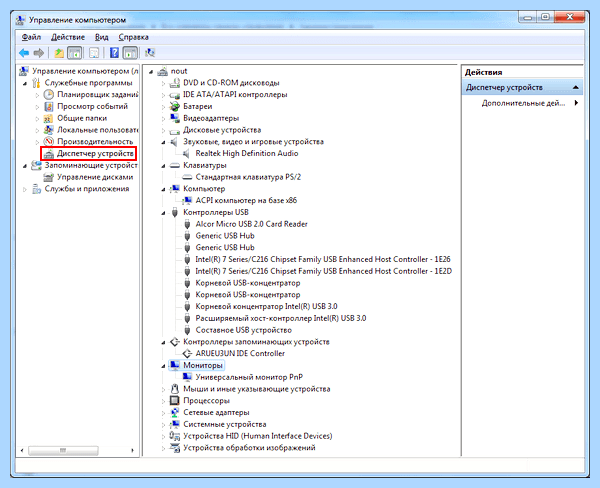Open Дополнительные действия submenu

(523, 103)
